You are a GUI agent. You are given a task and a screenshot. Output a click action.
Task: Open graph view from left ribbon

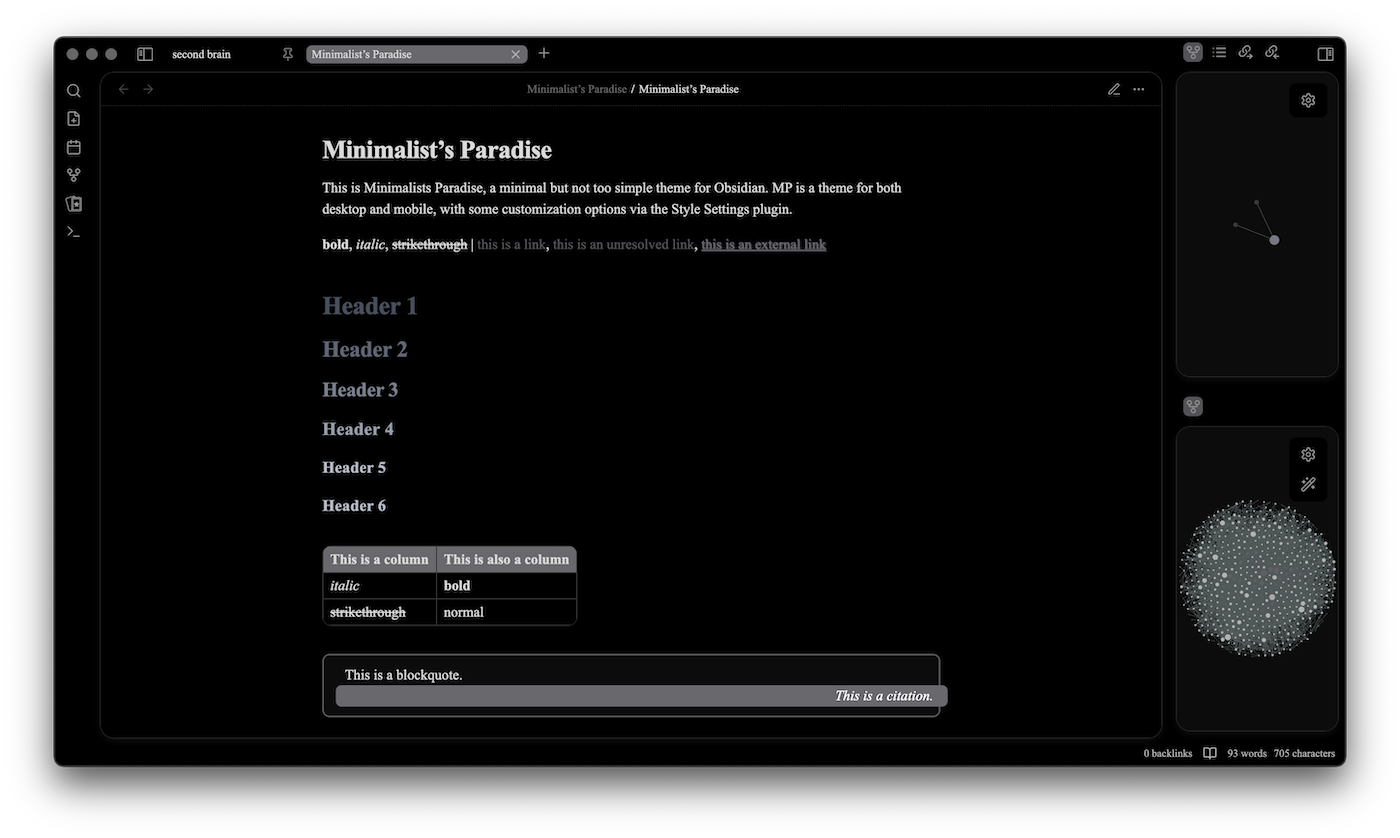(73, 175)
